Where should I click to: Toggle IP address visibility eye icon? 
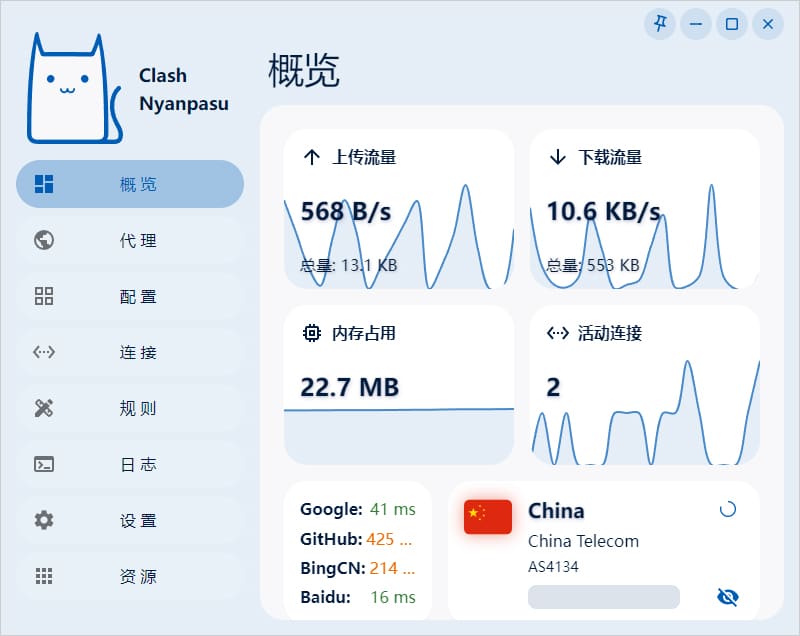click(x=728, y=597)
